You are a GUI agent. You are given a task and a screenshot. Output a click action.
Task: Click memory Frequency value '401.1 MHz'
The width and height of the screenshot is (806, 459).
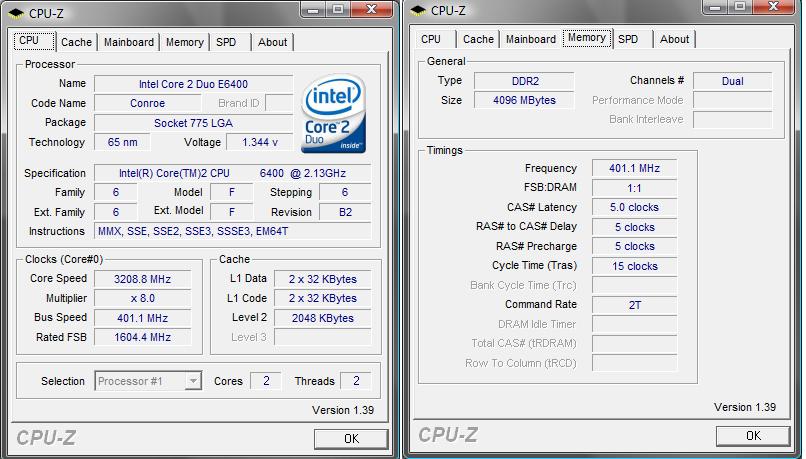[x=634, y=168]
